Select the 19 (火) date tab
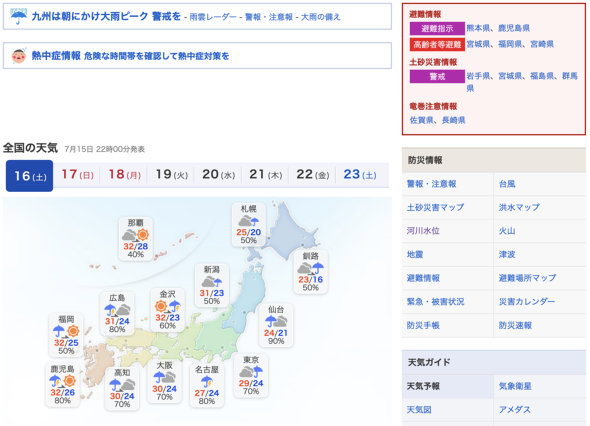The height and width of the screenshot is (426, 590). click(x=171, y=174)
